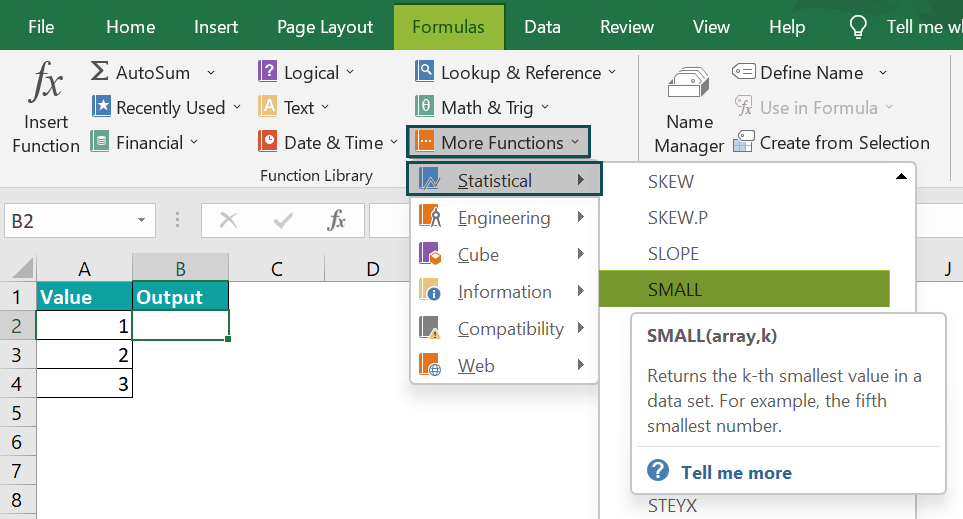Click the formula bar fx icon

click(x=337, y=220)
